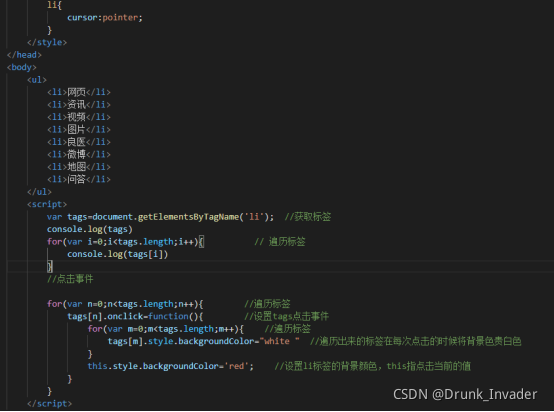Click the '//设置tags点击事件' comment
This screenshot has height=412, width=554.
287,316
